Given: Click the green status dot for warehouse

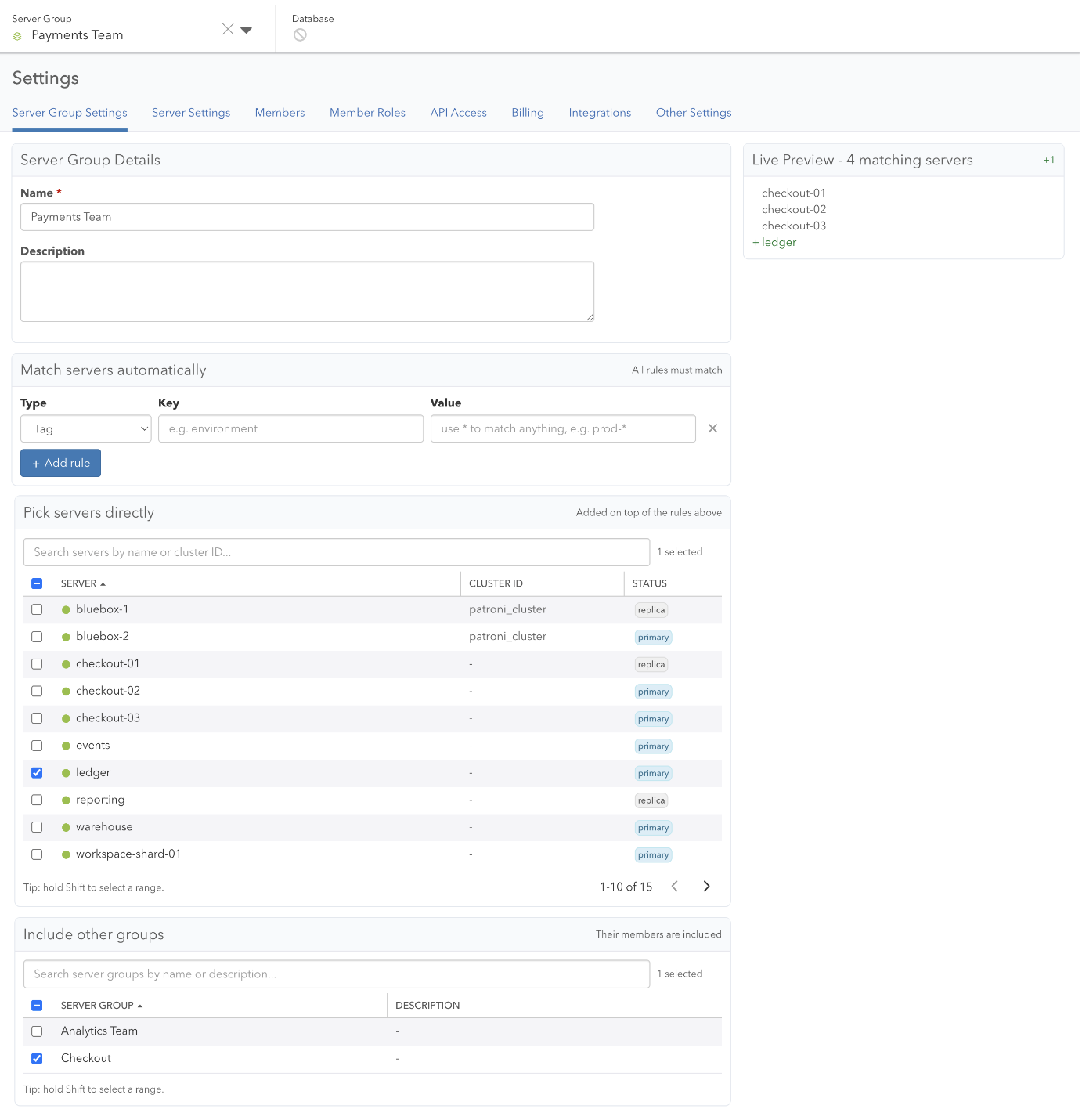Looking at the screenshot, I should [x=66, y=828].
